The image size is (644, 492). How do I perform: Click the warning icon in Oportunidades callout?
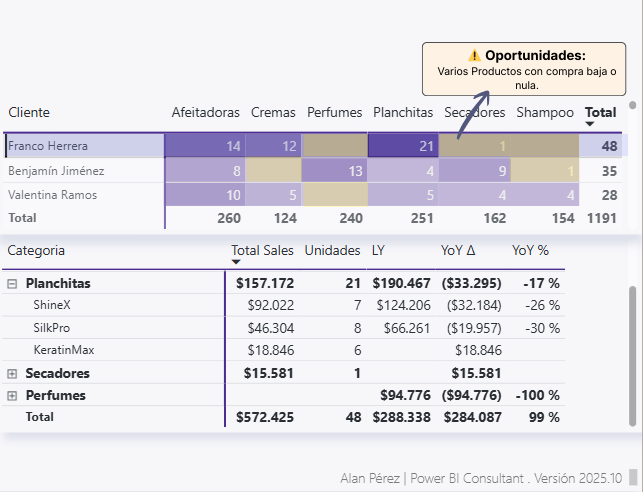[474, 56]
